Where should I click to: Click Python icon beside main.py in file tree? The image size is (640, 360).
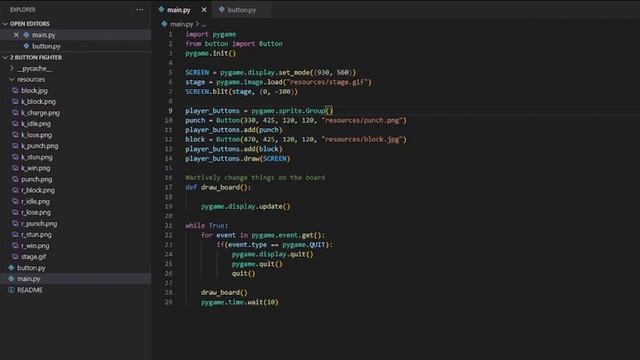(11, 279)
